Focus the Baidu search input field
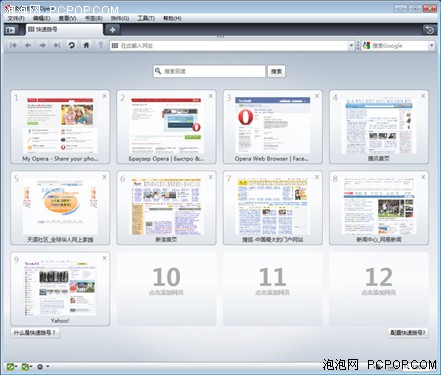Viewport: 441px width, 375px height. click(x=209, y=71)
